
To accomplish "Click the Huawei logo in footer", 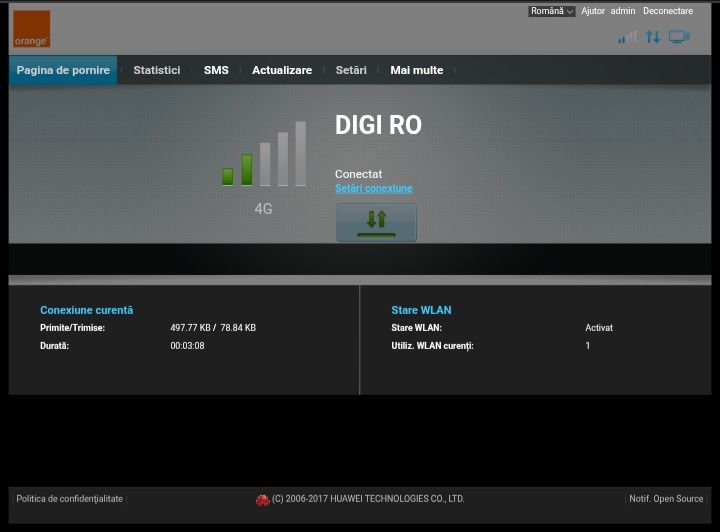I will pos(263,500).
